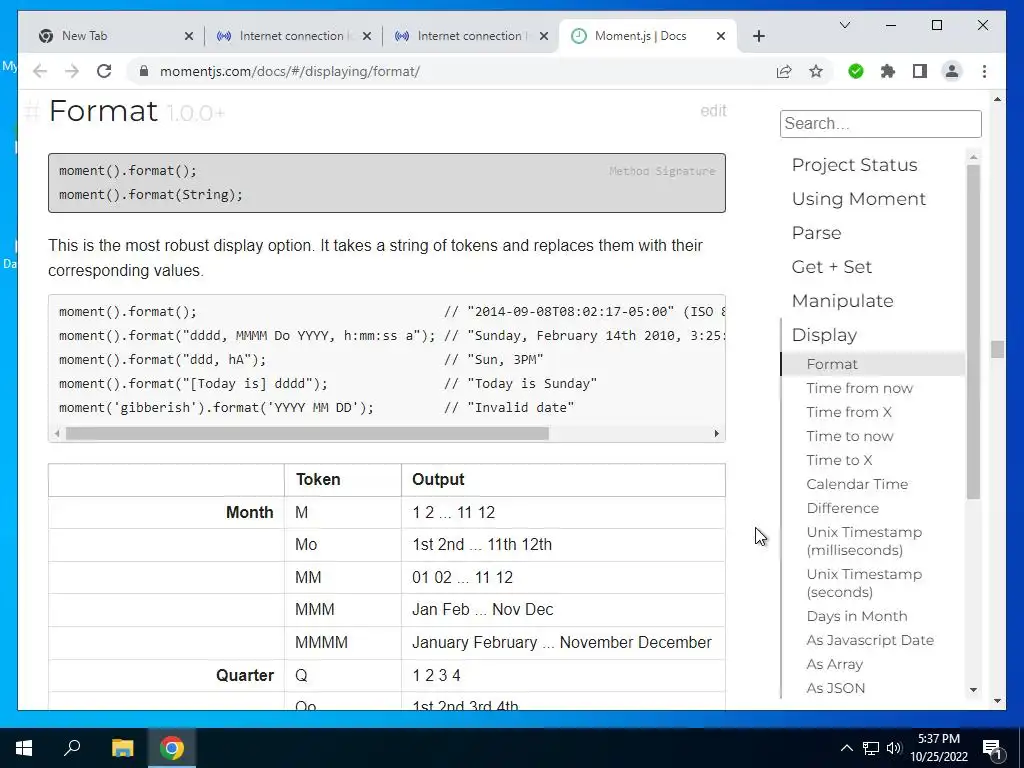This screenshot has height=768, width=1024.
Task: Select Time to now in sidebar
Action: (850, 436)
